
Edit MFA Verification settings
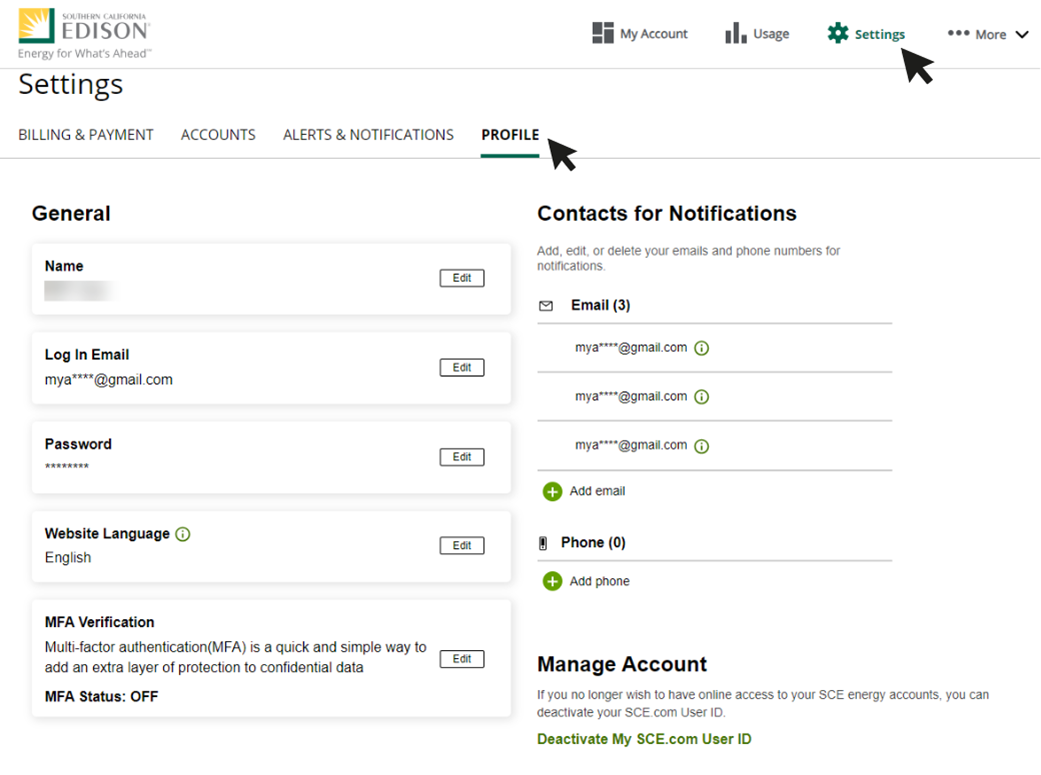click(461, 659)
